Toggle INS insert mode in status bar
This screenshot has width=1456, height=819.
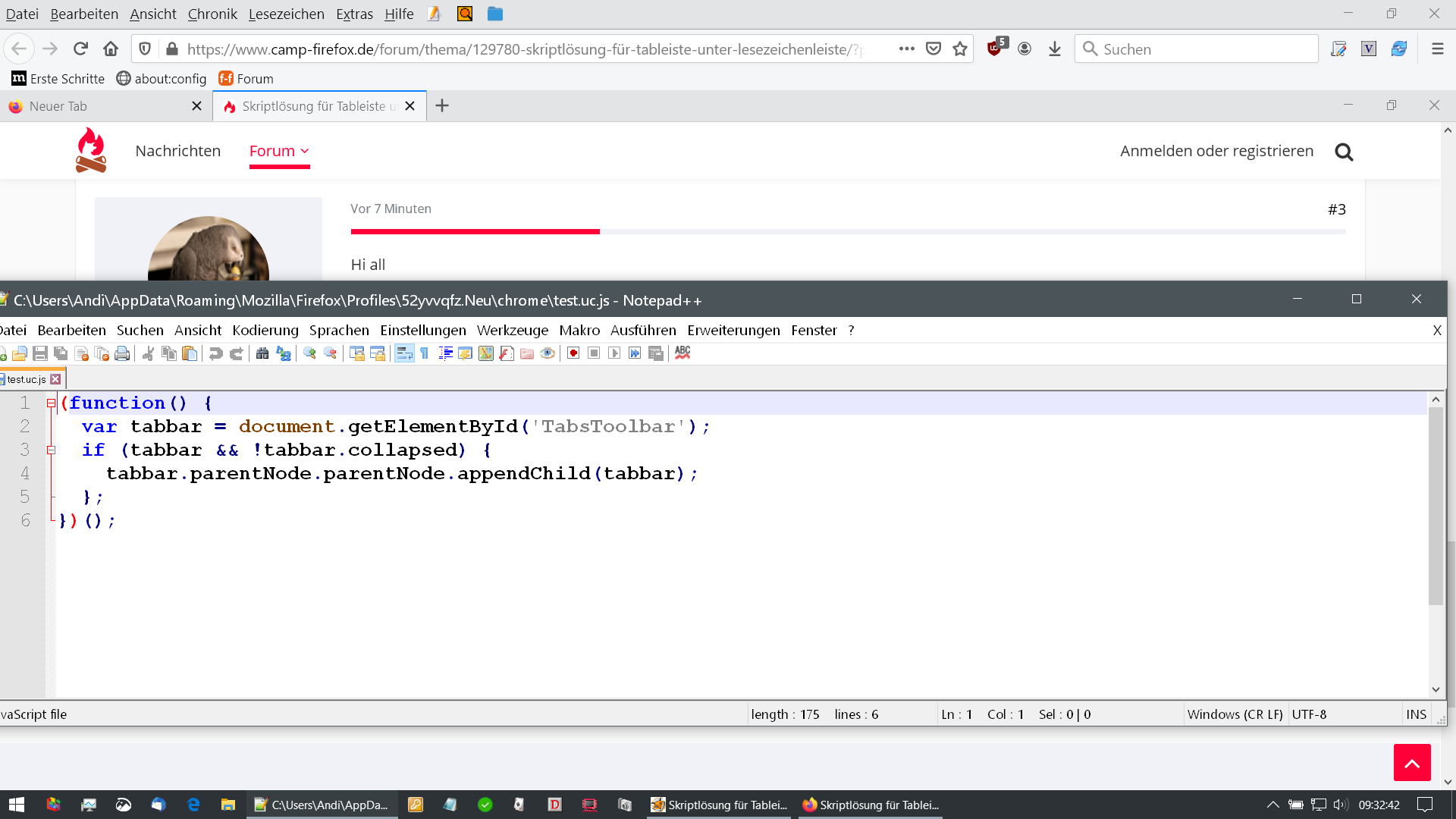[1416, 714]
